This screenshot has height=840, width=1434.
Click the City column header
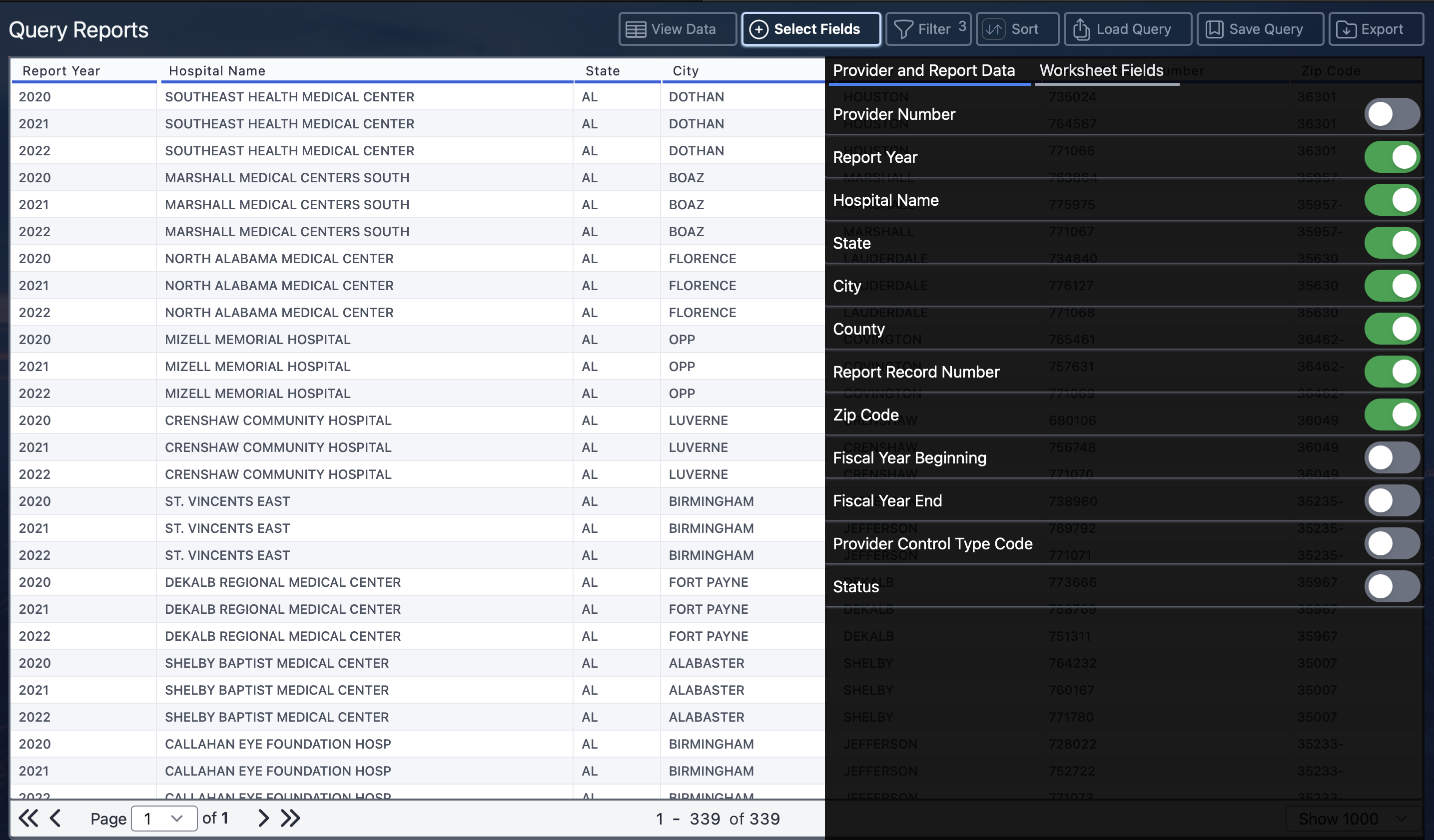(x=743, y=71)
